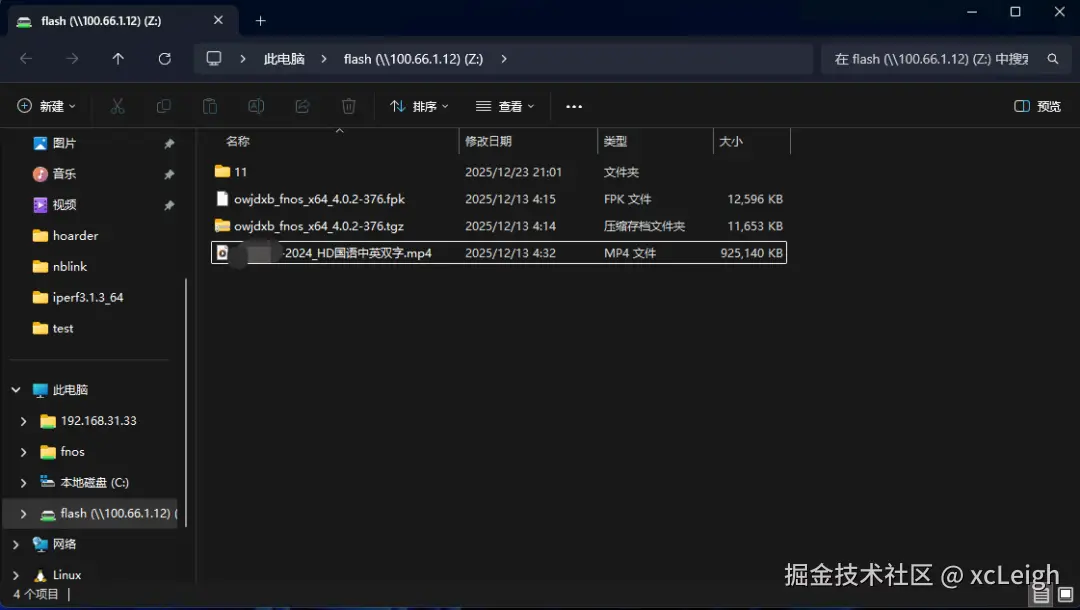Click the Refresh icon in the address bar
Screen dimensions: 1080x610
pos(164,59)
